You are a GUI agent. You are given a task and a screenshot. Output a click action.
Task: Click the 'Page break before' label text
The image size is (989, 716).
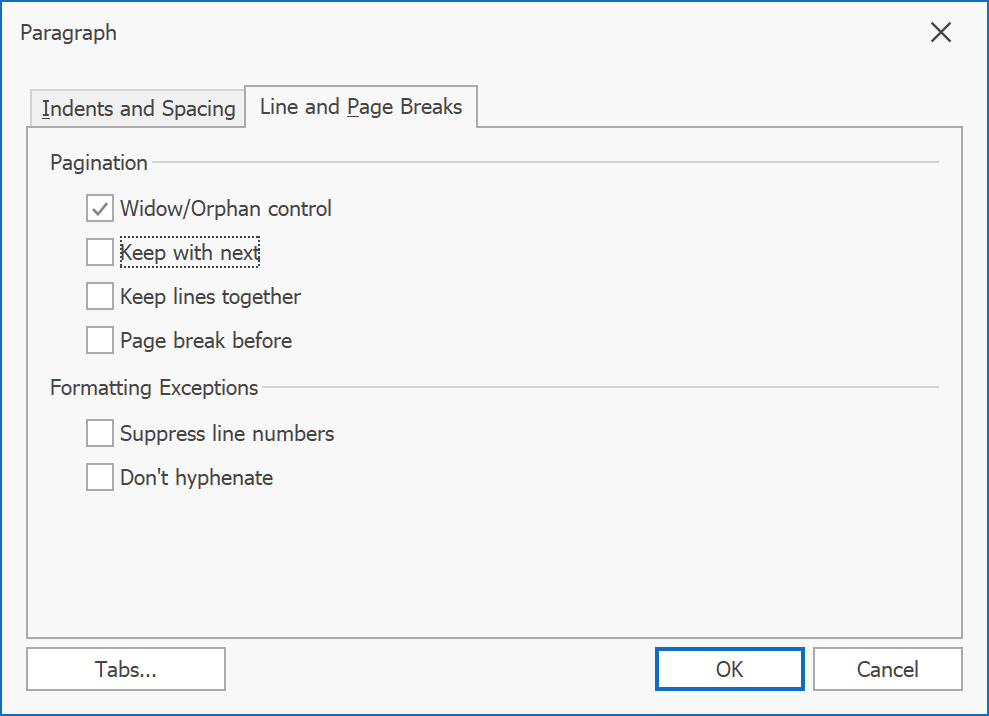[206, 341]
